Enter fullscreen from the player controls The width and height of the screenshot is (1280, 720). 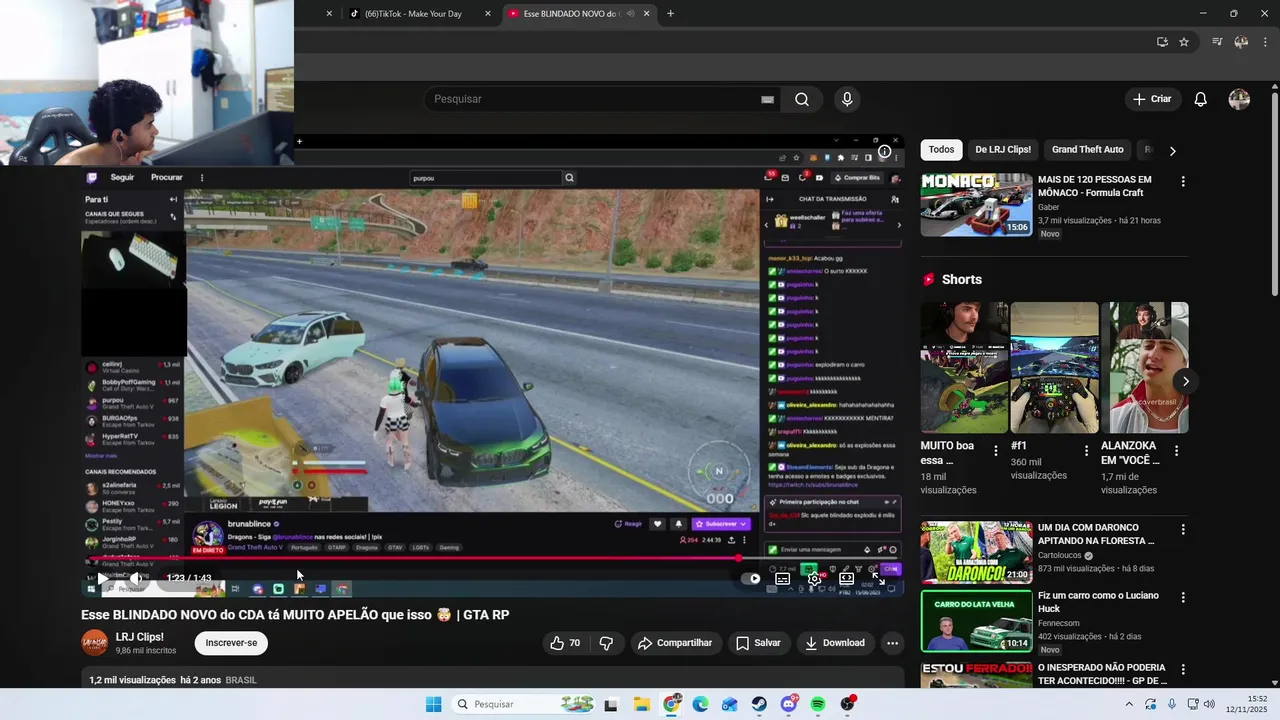coord(880,578)
